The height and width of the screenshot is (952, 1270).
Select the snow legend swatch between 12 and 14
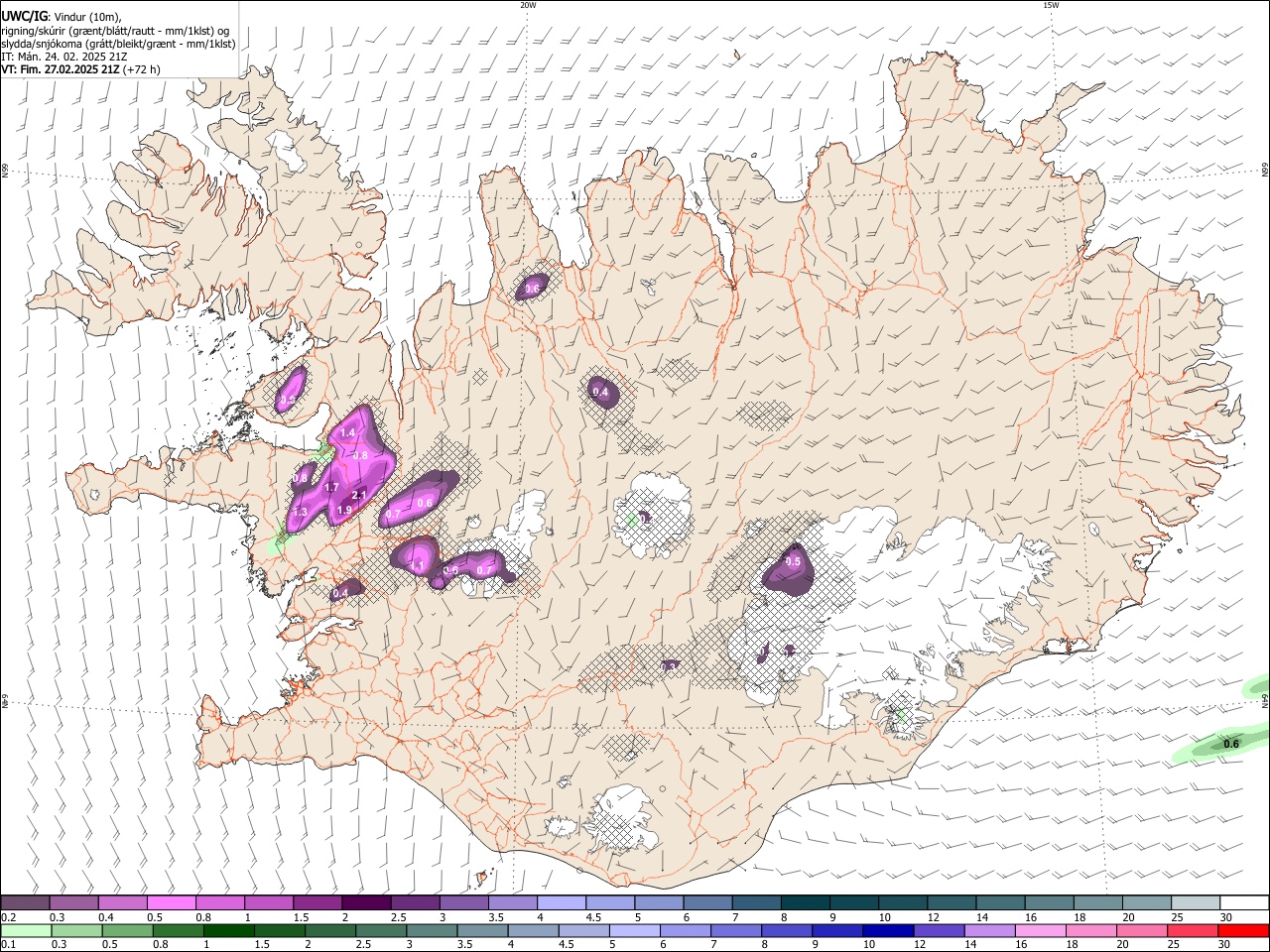pos(952,902)
